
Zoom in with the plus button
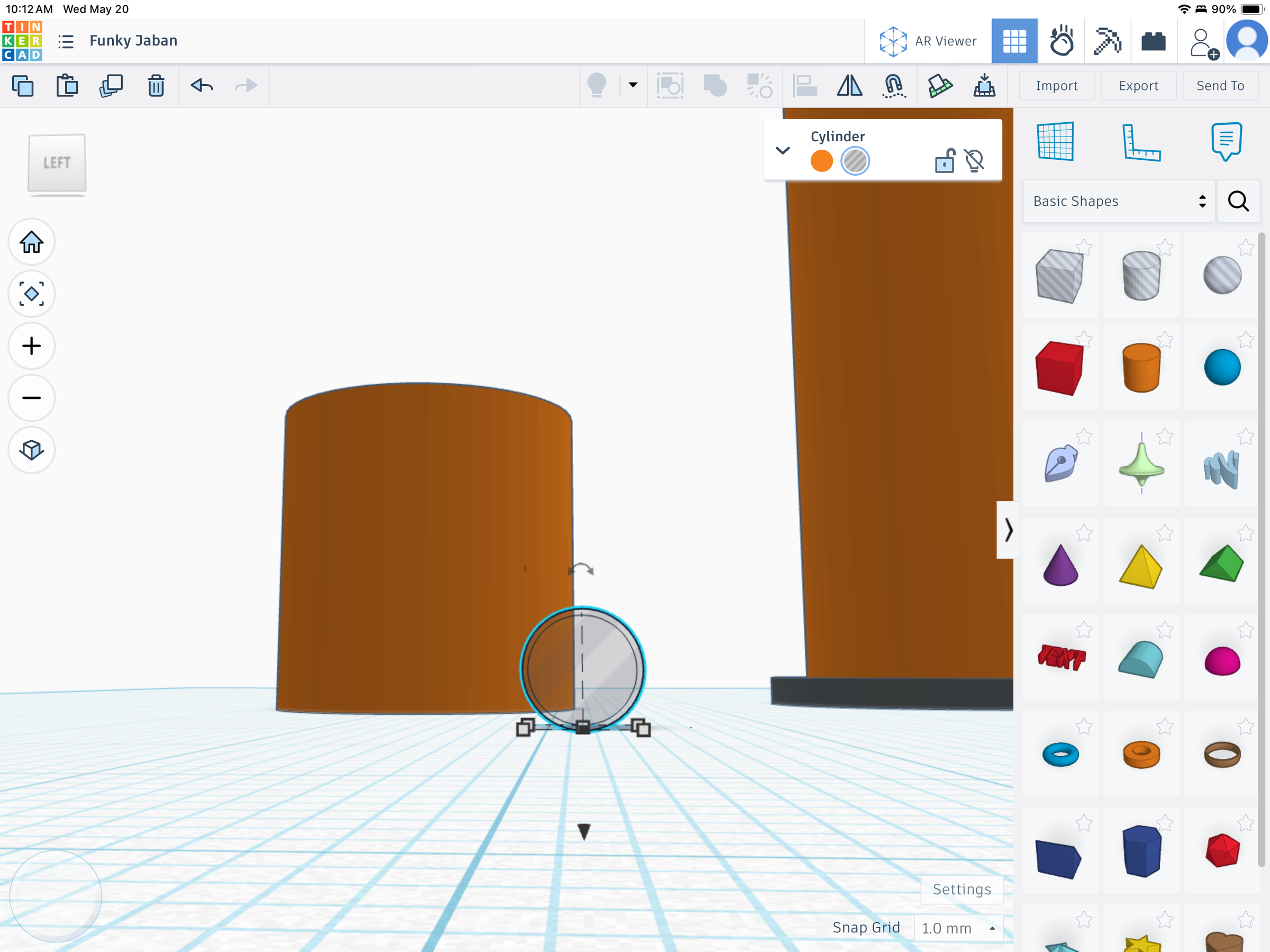coord(32,346)
